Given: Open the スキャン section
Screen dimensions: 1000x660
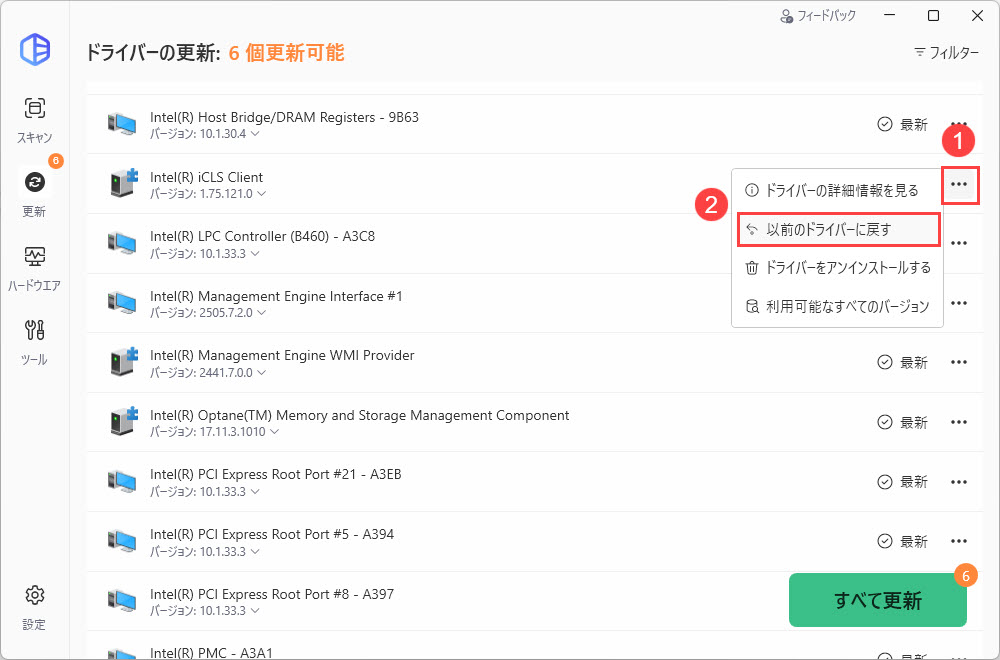Looking at the screenshot, I should (34, 120).
